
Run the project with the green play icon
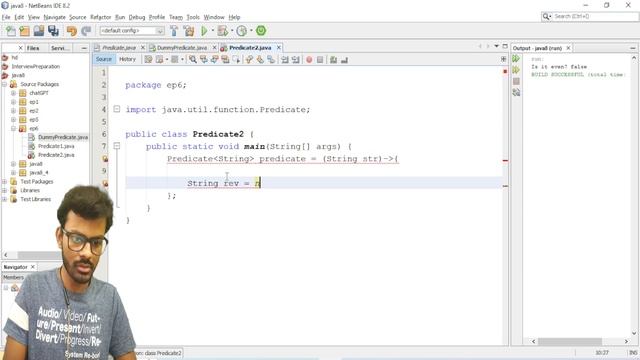204,31
